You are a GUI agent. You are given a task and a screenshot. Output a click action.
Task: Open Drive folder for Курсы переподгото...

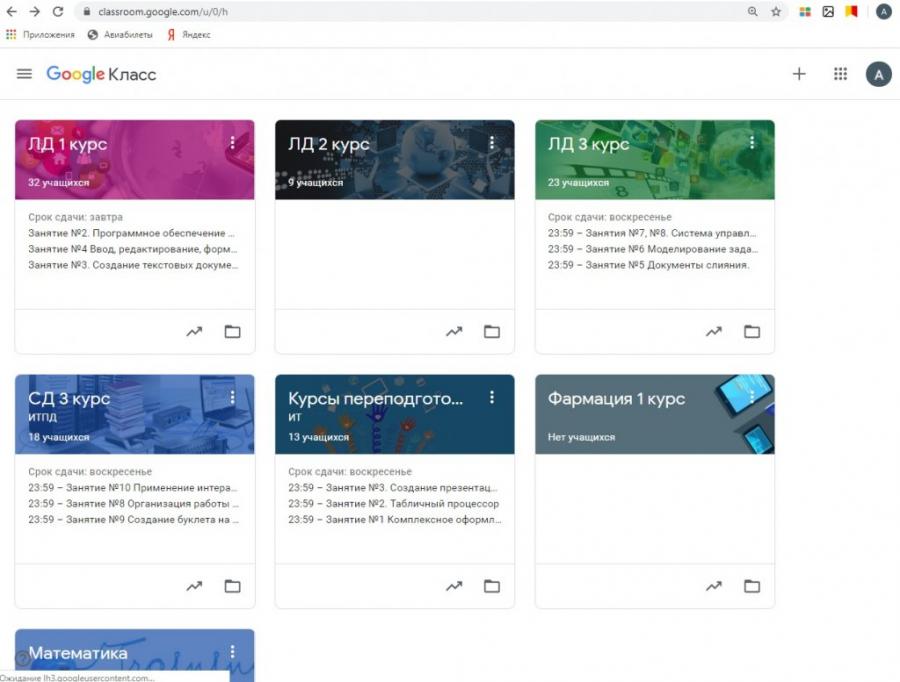[x=492, y=586]
